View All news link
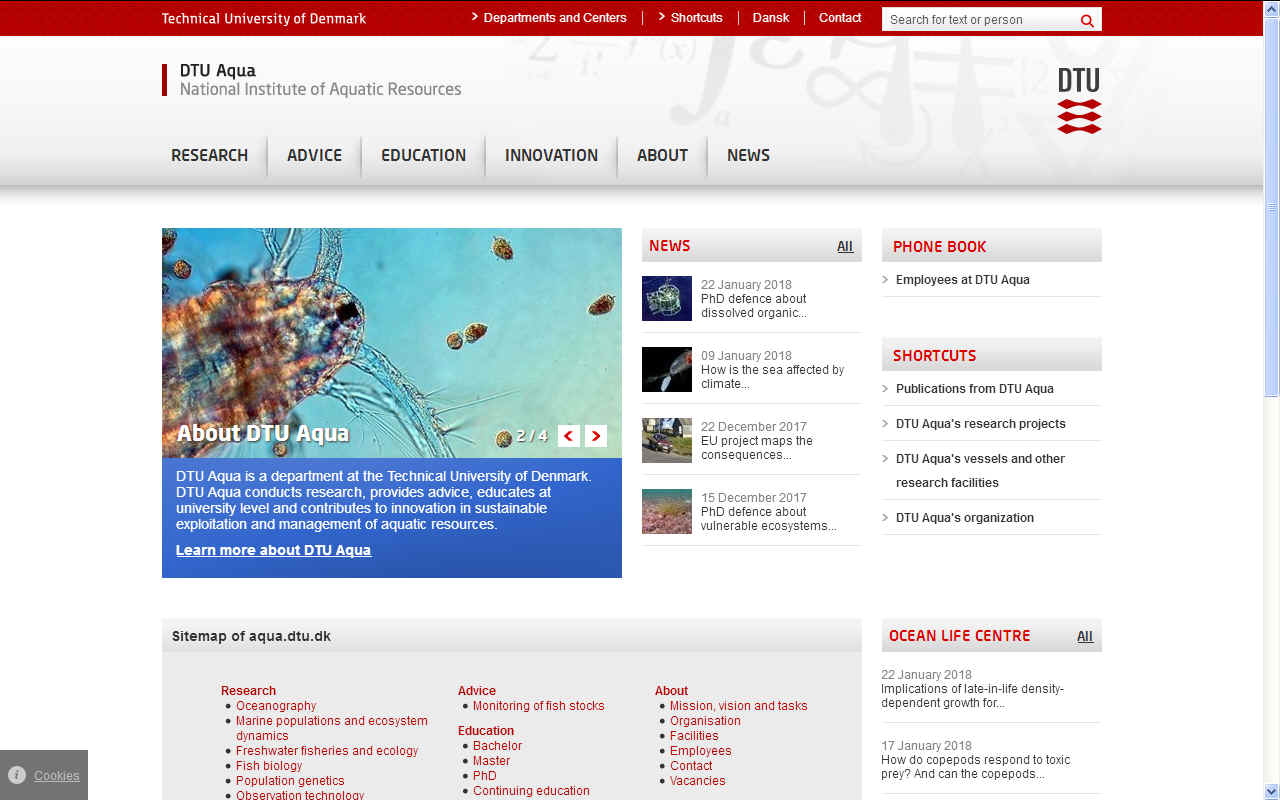 point(845,246)
